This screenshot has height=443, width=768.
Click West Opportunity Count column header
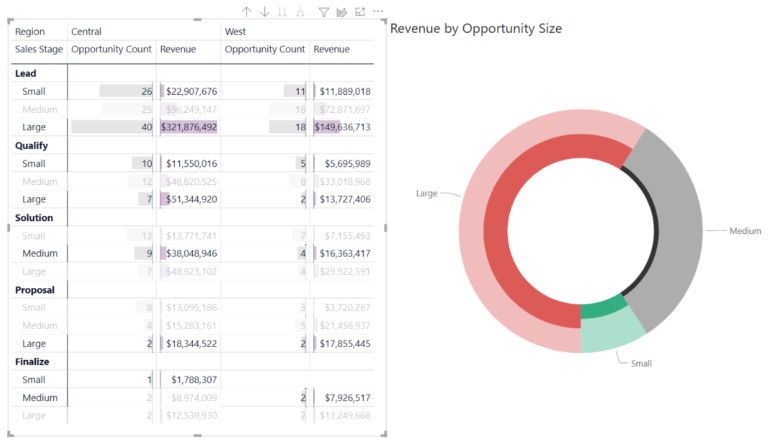click(x=264, y=49)
